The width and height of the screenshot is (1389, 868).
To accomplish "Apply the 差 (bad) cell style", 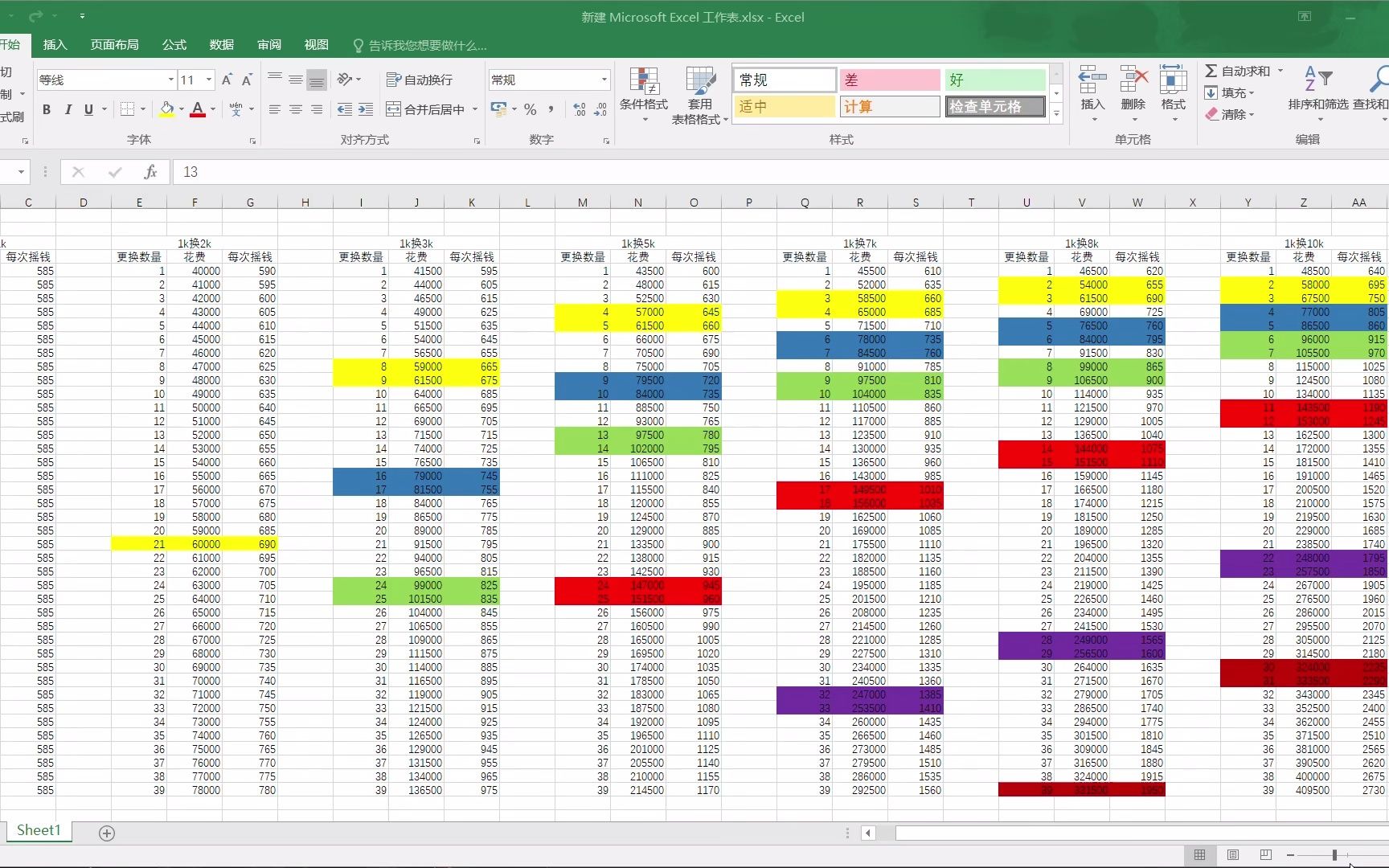I will pos(890,80).
